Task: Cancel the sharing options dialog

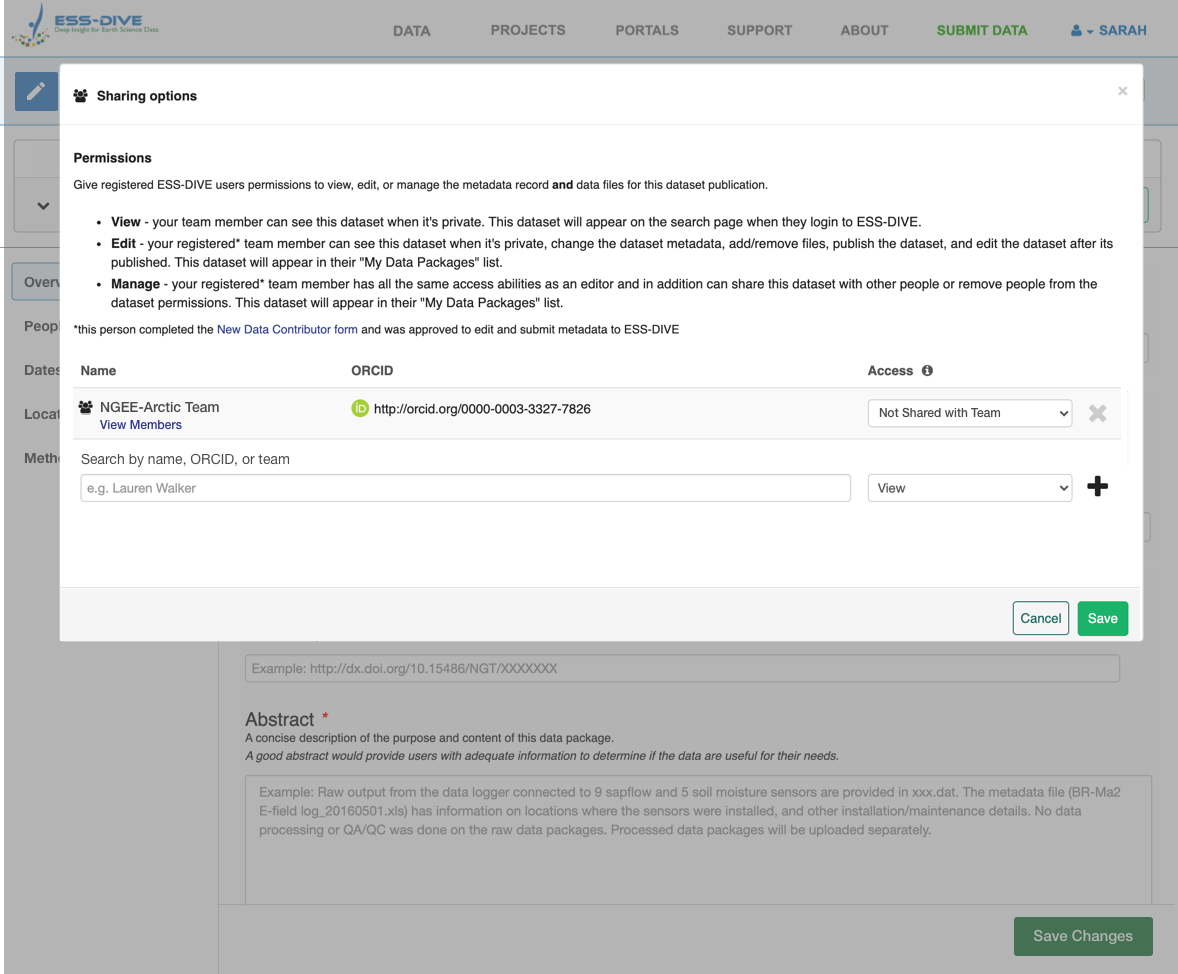Action: [x=1041, y=619]
